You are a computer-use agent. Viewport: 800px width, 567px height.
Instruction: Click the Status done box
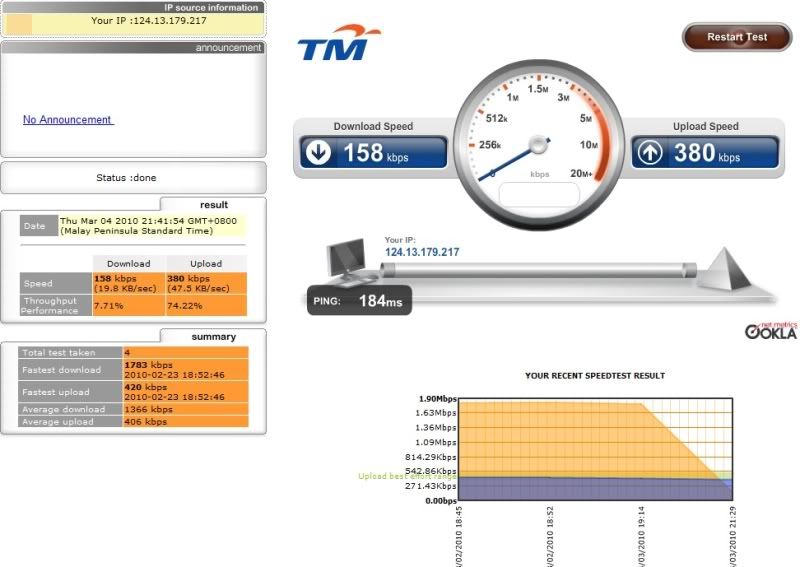133,178
